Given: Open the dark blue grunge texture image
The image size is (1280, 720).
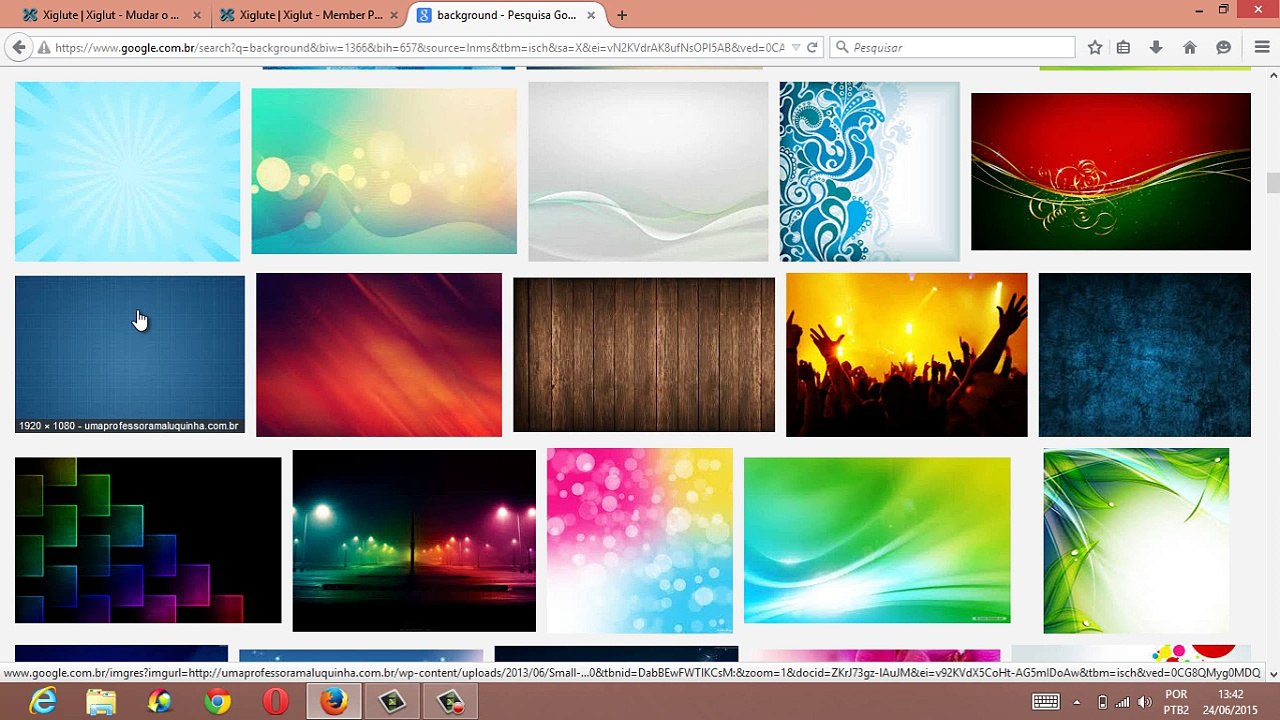Looking at the screenshot, I should tap(1145, 355).
